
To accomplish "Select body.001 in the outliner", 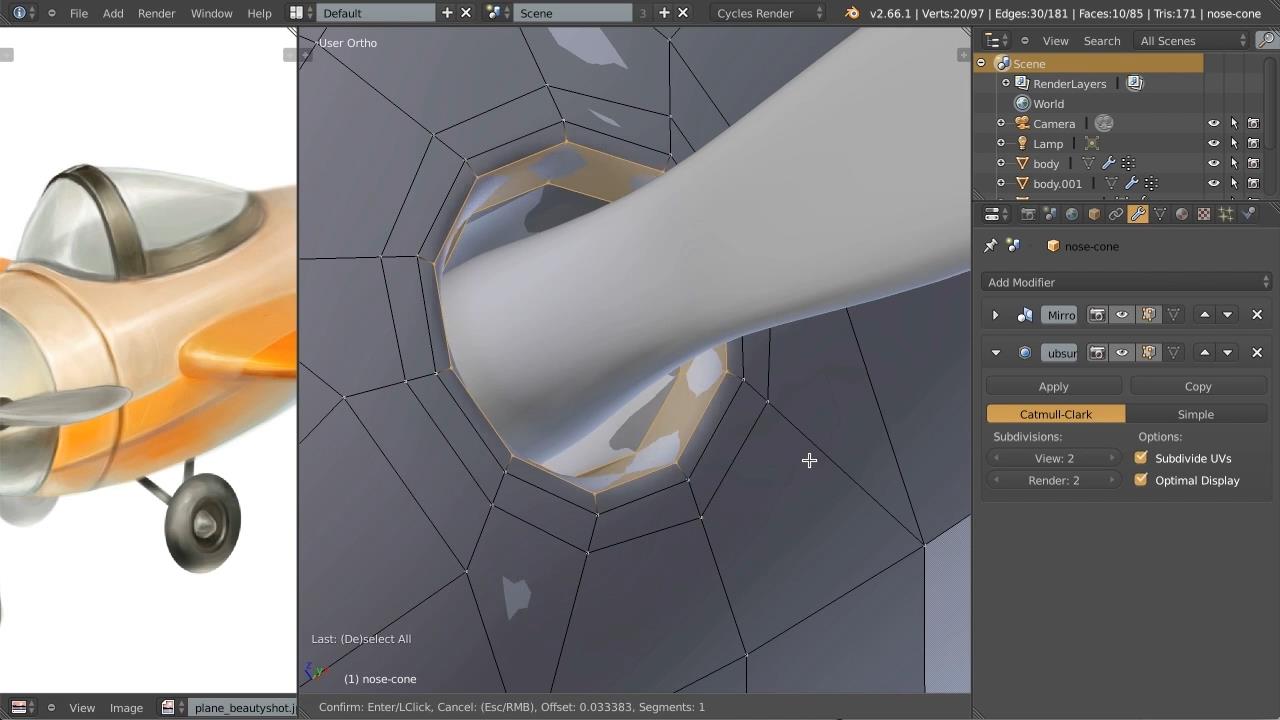I will 1057,184.
